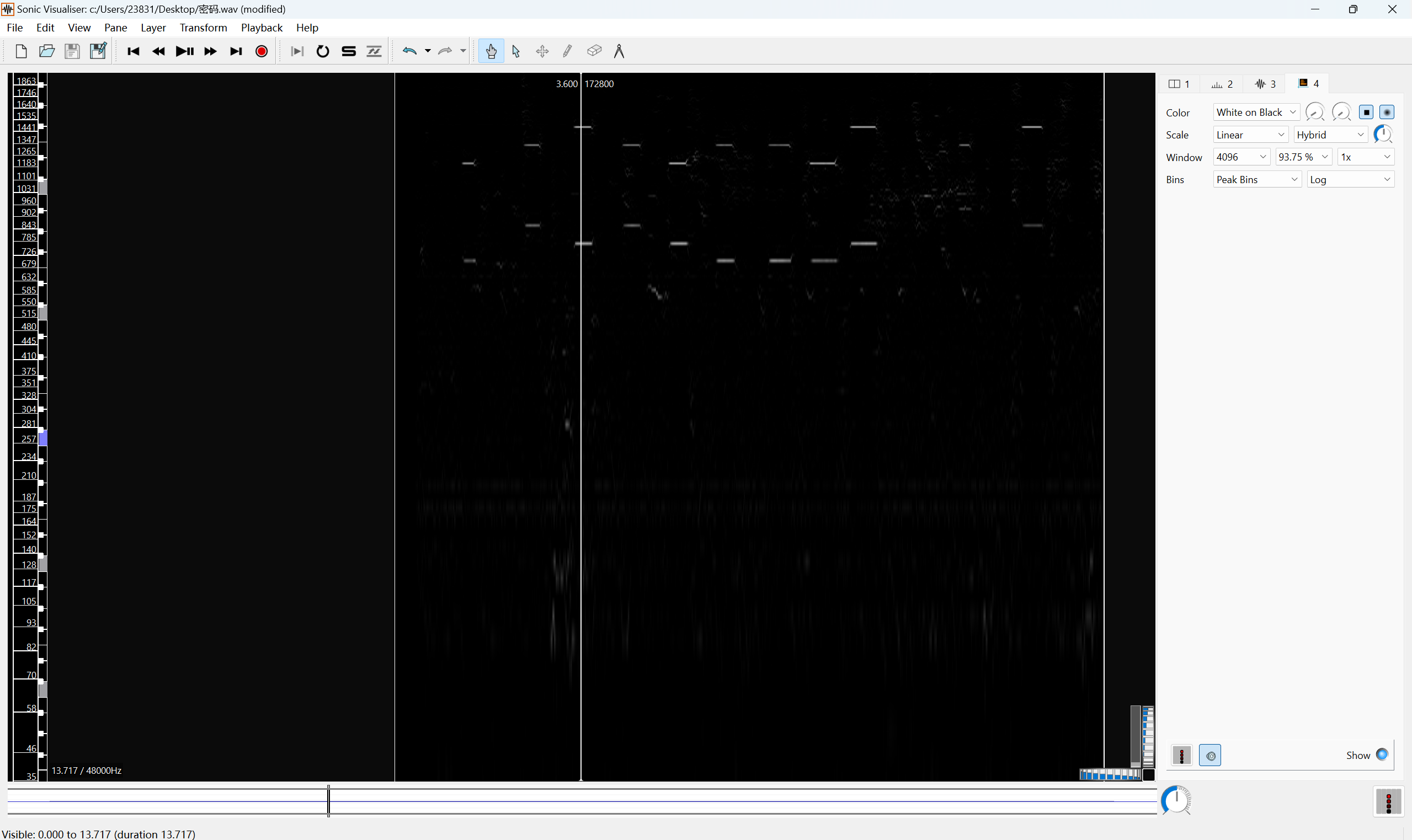Open the Transform menu
This screenshot has height=840, width=1412.
coord(203,28)
